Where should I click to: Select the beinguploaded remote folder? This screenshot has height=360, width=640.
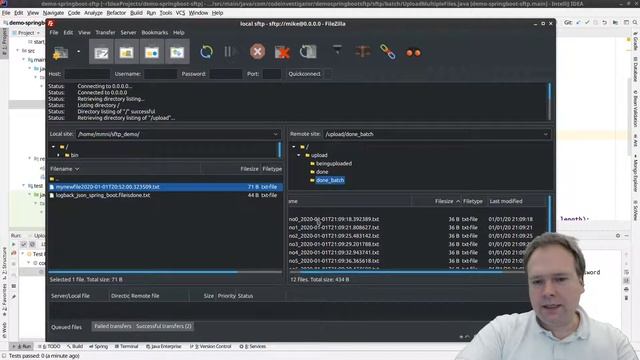333,163
